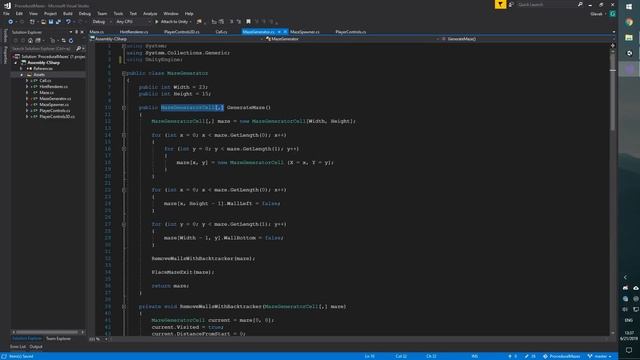Image resolution: width=640 pixels, height=360 pixels.
Task: Open the Assembly-CSharp project navigation dropdown
Action: tap(176, 39)
